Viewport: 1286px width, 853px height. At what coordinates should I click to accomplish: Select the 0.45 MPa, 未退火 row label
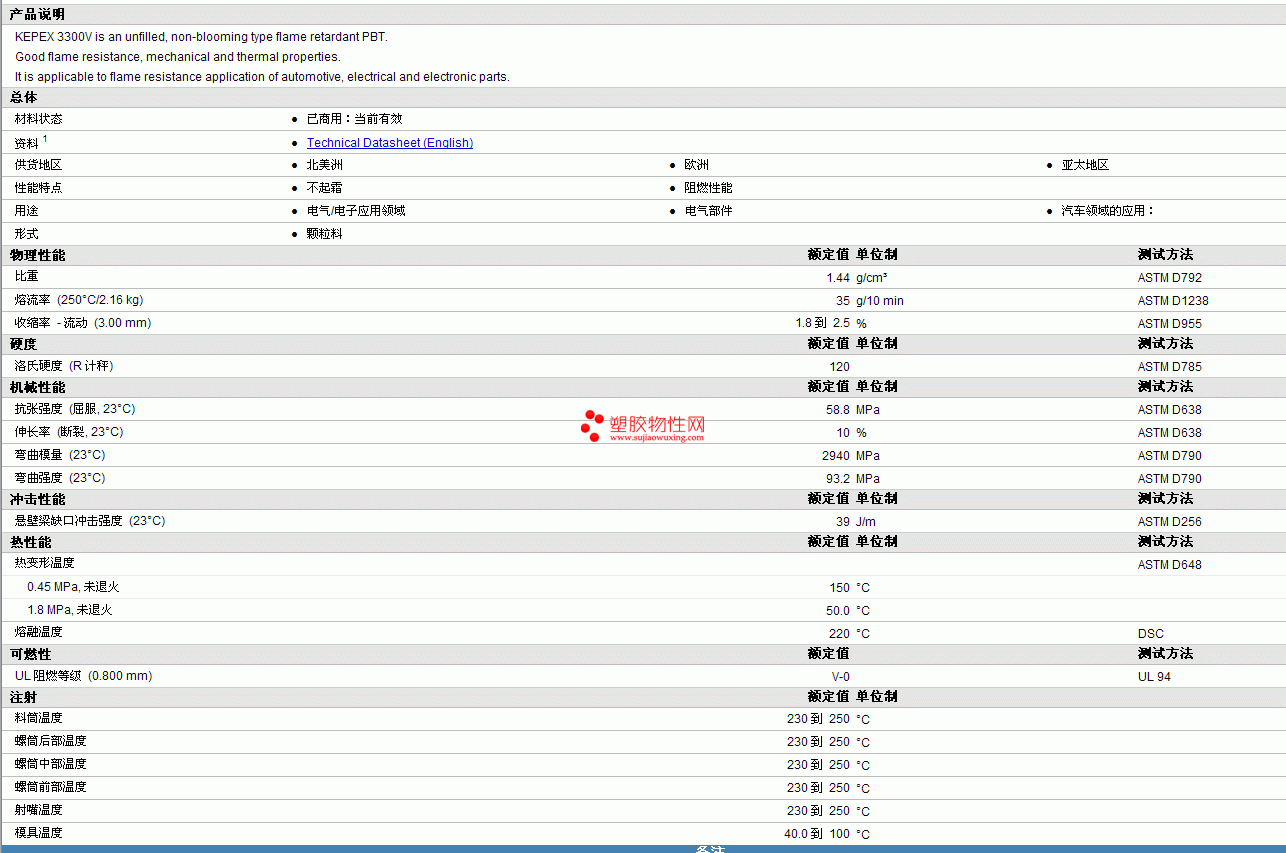[73, 587]
